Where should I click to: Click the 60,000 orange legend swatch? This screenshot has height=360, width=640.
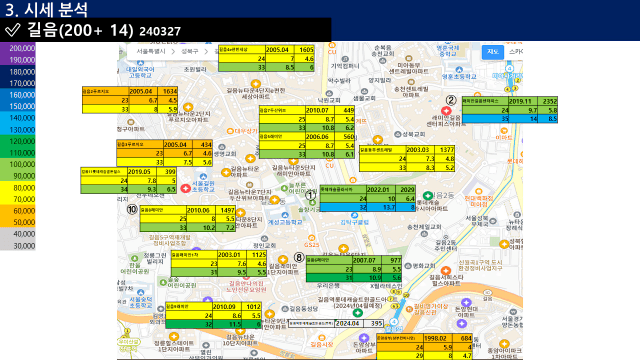point(18,211)
